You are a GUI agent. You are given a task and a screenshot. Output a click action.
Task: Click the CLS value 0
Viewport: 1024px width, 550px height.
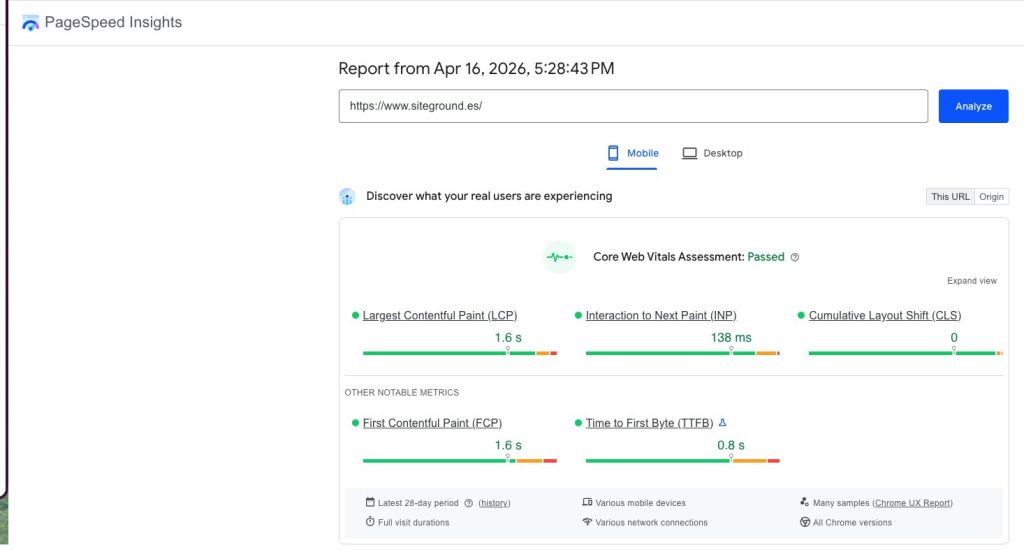(x=954, y=338)
